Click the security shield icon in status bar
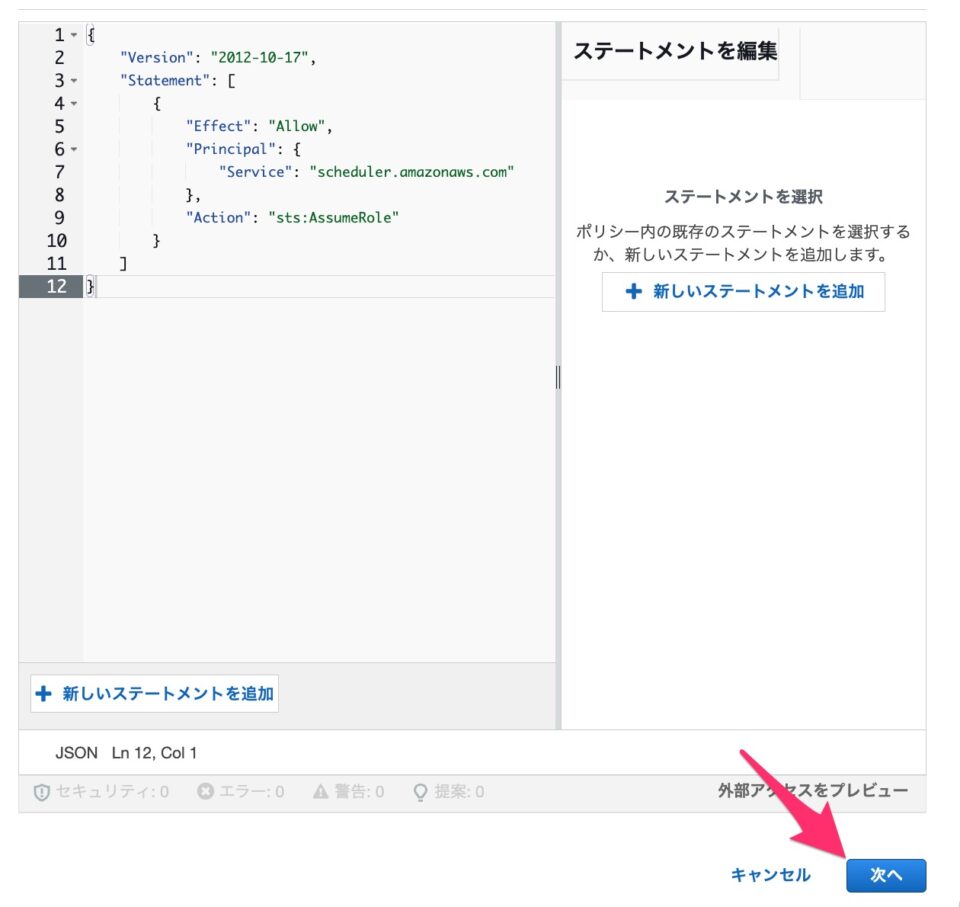Image resolution: width=960 pixels, height=907 pixels. pyautogui.click(x=42, y=792)
